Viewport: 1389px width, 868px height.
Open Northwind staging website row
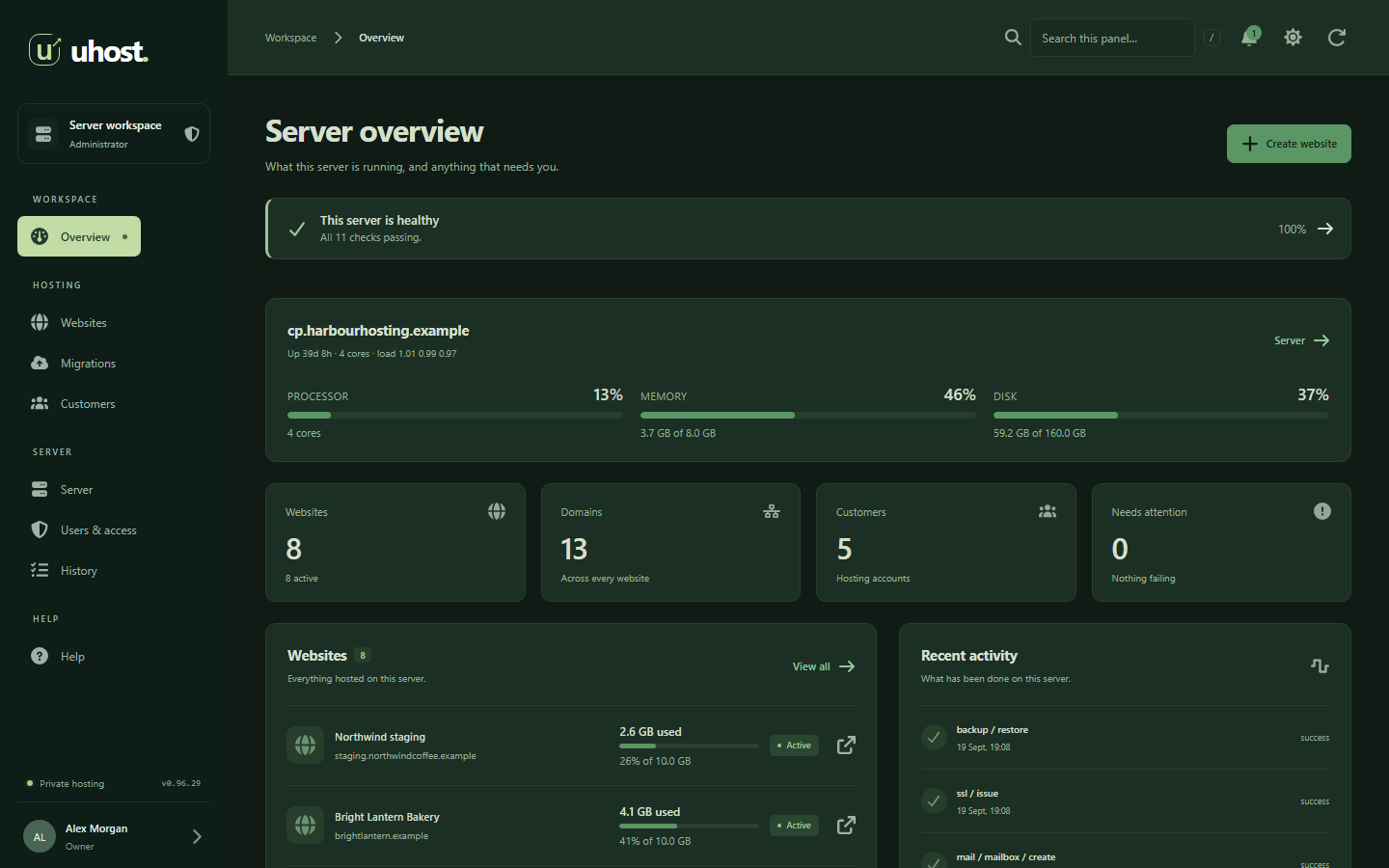(x=571, y=746)
